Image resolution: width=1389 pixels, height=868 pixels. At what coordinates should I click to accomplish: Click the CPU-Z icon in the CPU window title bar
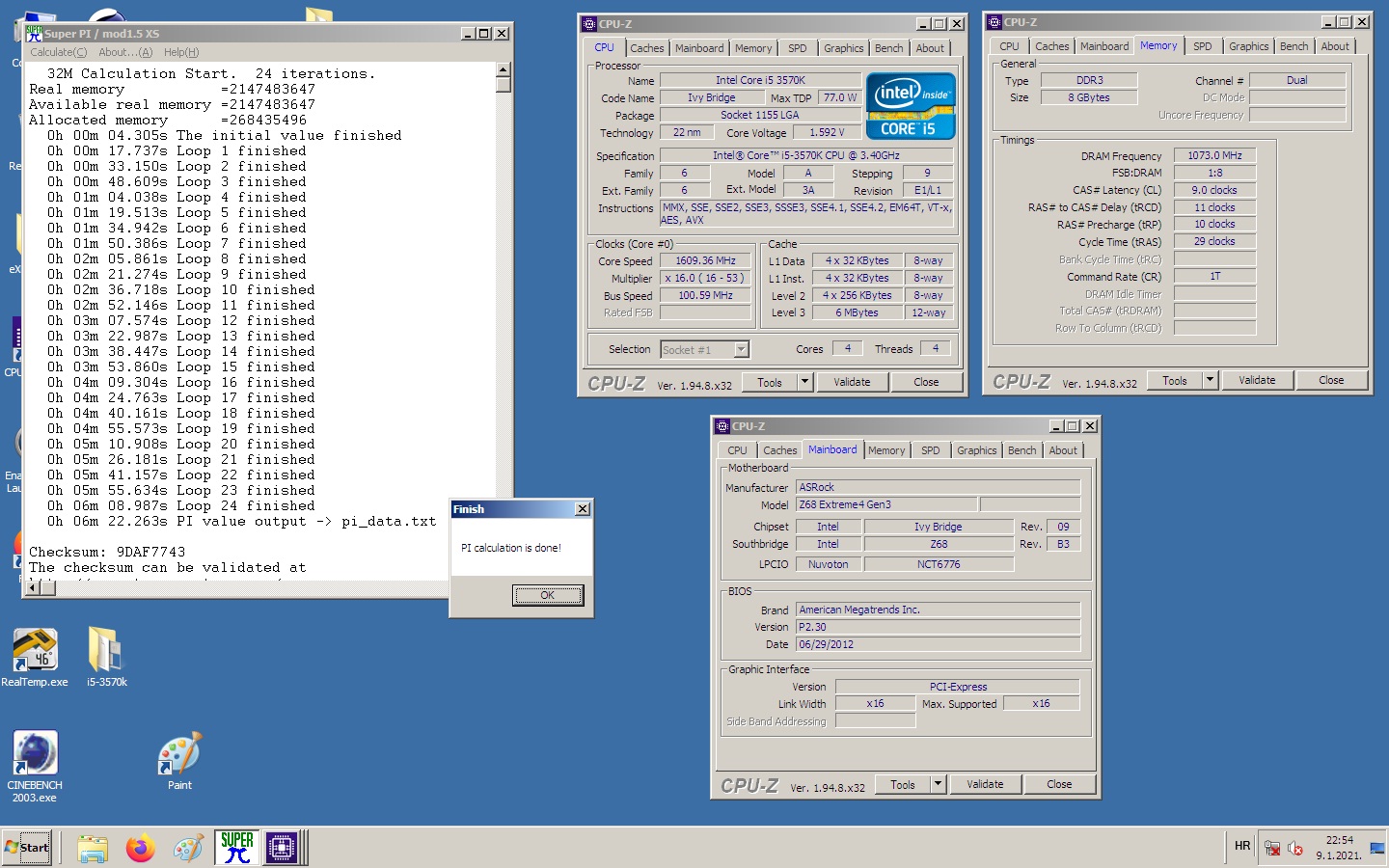(589, 24)
